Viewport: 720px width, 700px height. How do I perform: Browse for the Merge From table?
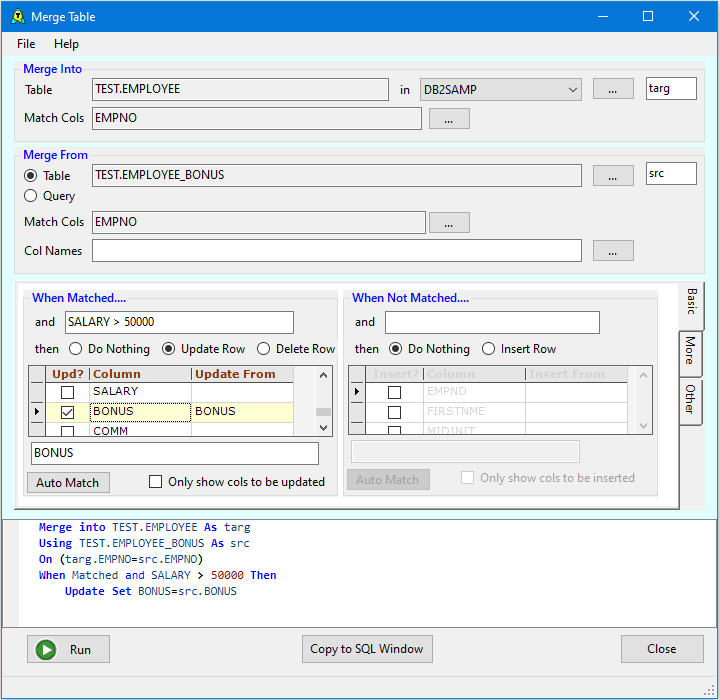point(613,176)
